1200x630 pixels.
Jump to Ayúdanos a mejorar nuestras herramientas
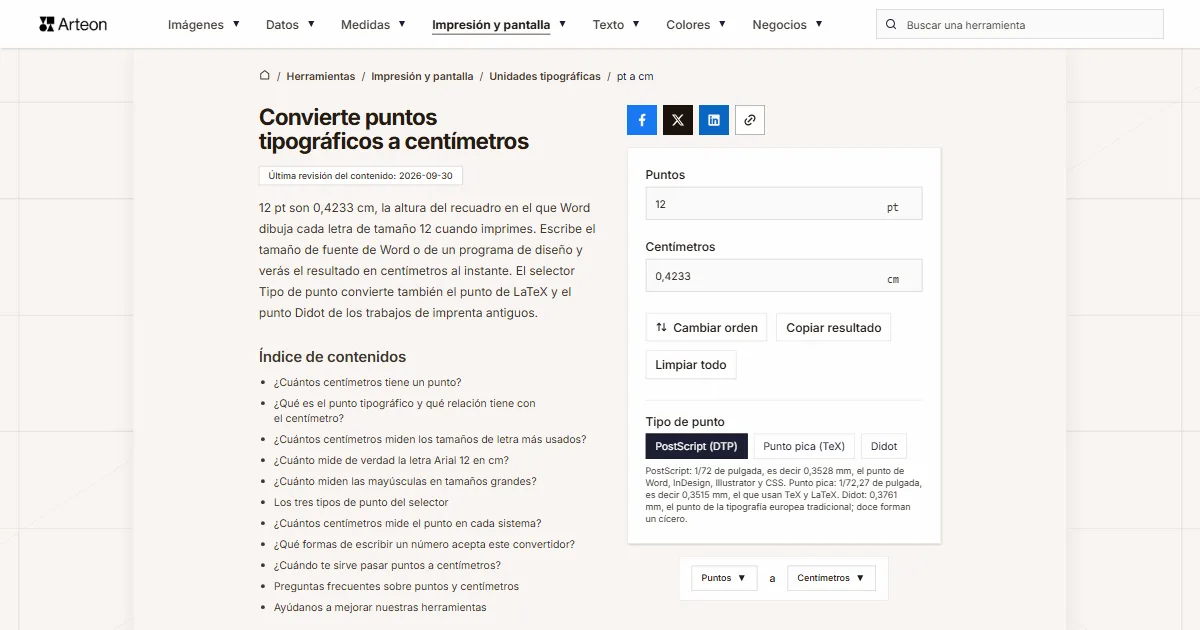[x=380, y=607]
